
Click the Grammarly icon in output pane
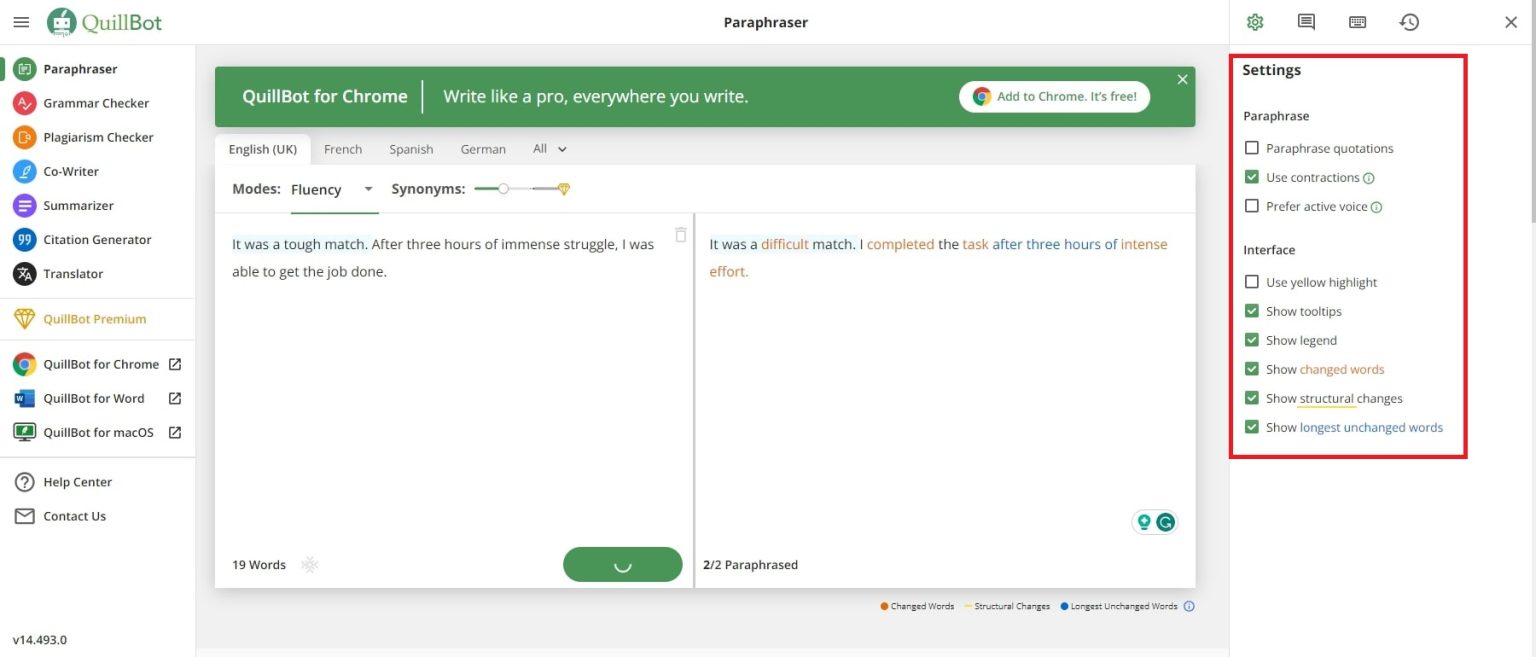pyautogui.click(x=1165, y=522)
